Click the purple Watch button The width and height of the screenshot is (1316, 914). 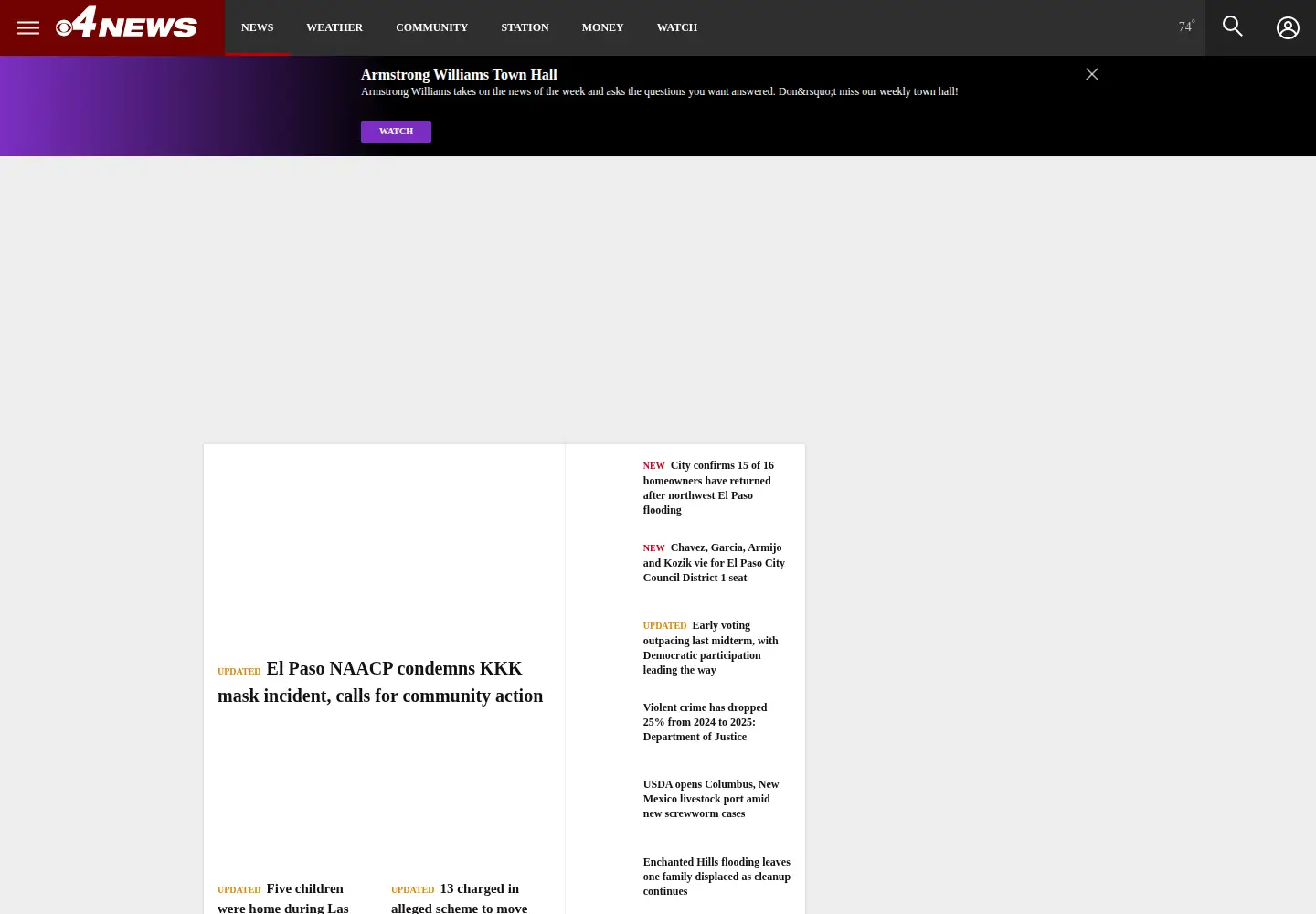pyautogui.click(x=396, y=132)
